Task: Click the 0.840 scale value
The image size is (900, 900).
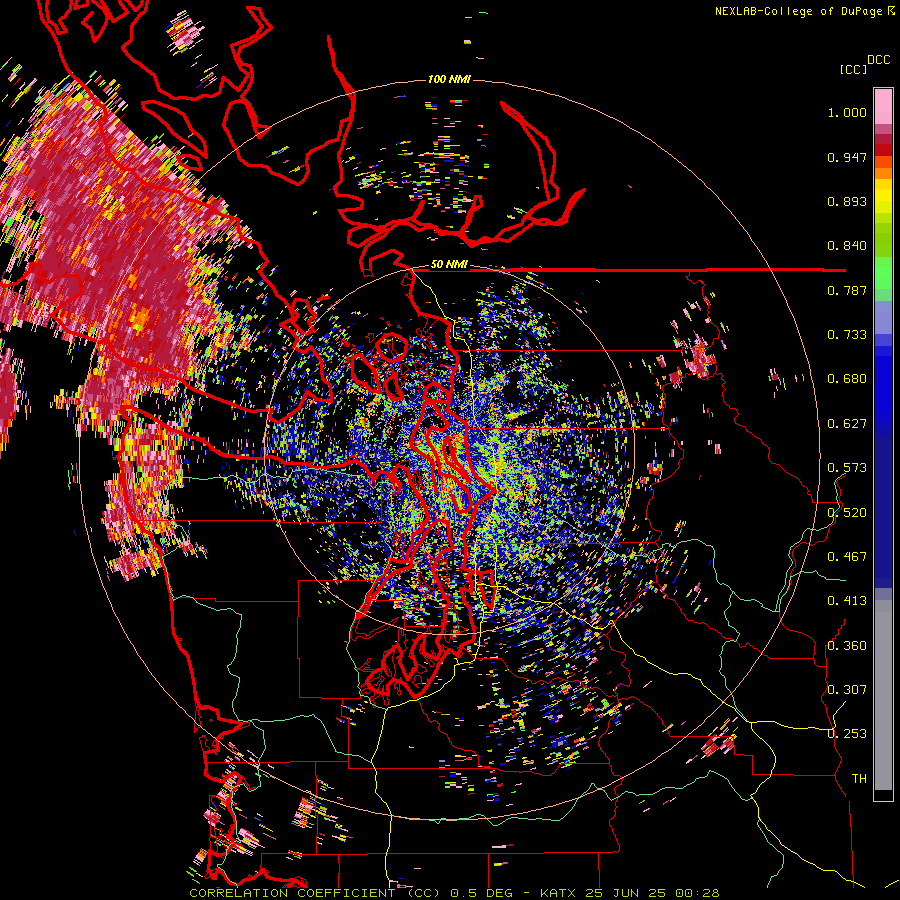Action: coord(847,246)
